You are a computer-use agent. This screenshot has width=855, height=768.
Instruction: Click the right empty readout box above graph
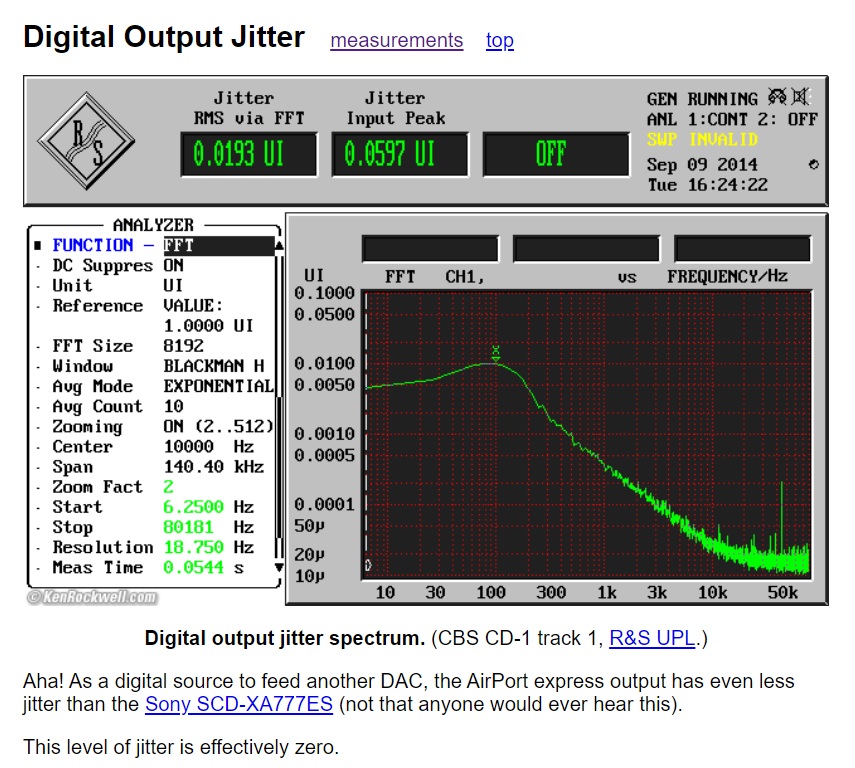pos(742,249)
